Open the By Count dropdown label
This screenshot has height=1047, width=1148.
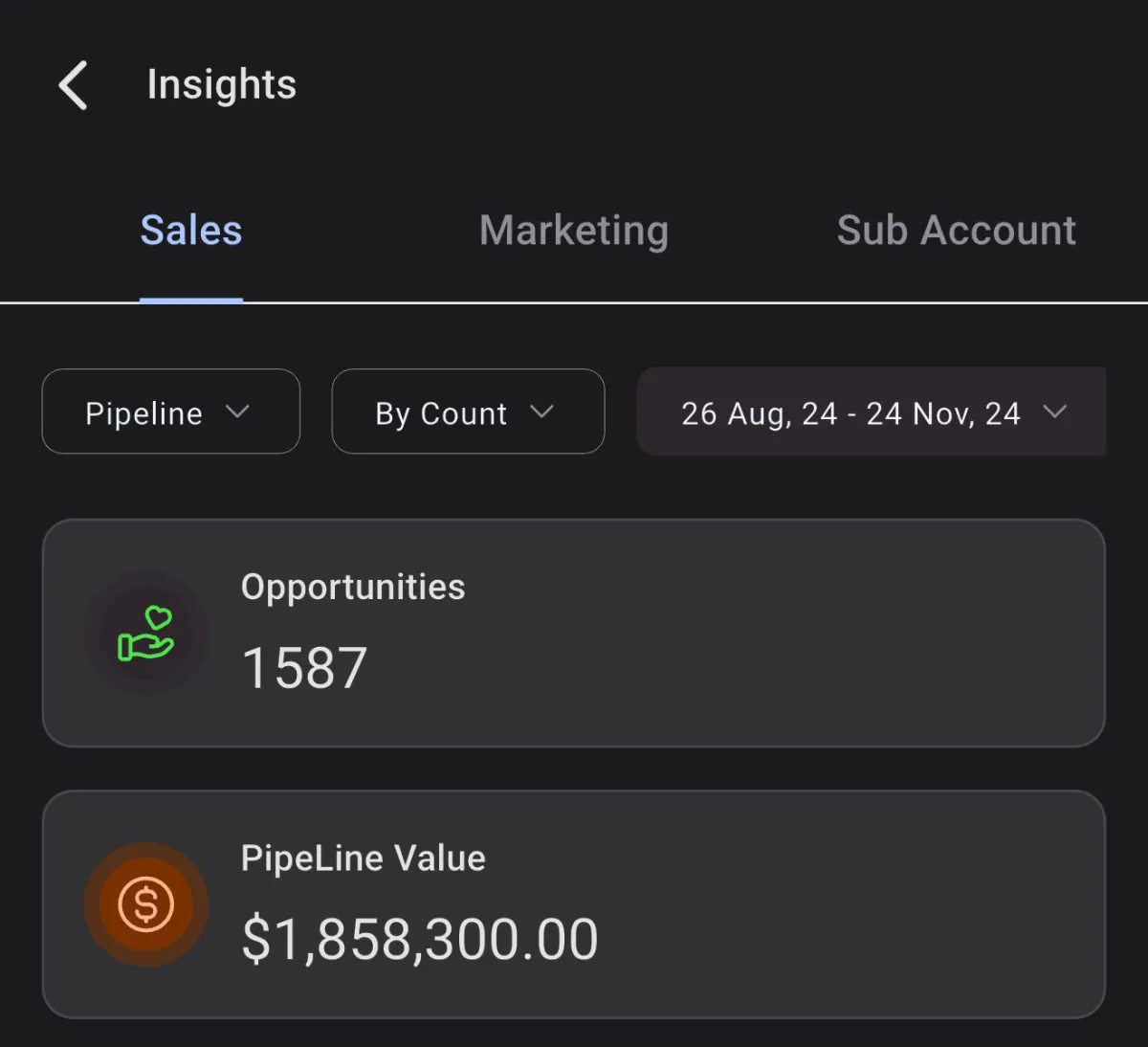441,413
